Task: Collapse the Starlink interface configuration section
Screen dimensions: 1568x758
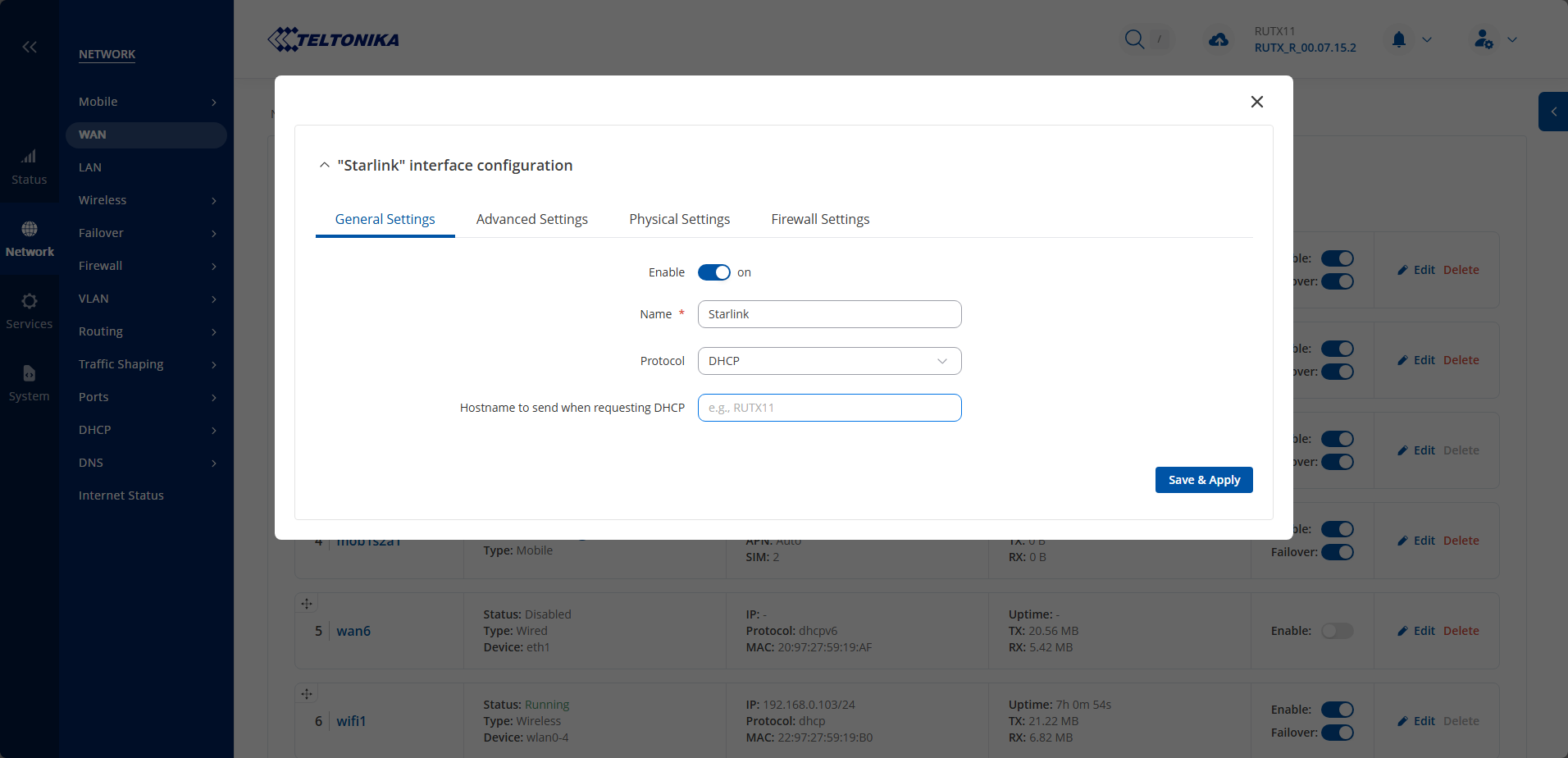Action: 325,166
